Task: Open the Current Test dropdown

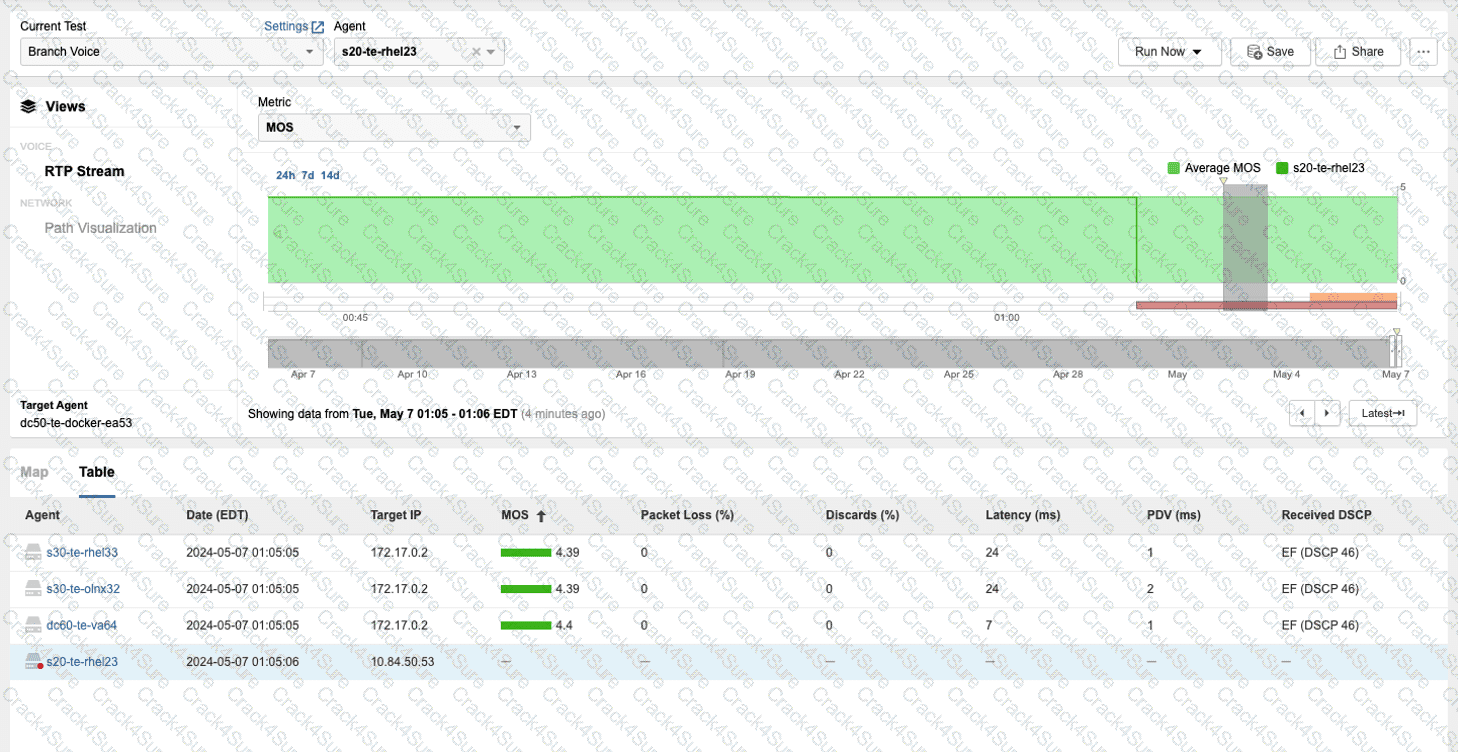Action: click(171, 52)
